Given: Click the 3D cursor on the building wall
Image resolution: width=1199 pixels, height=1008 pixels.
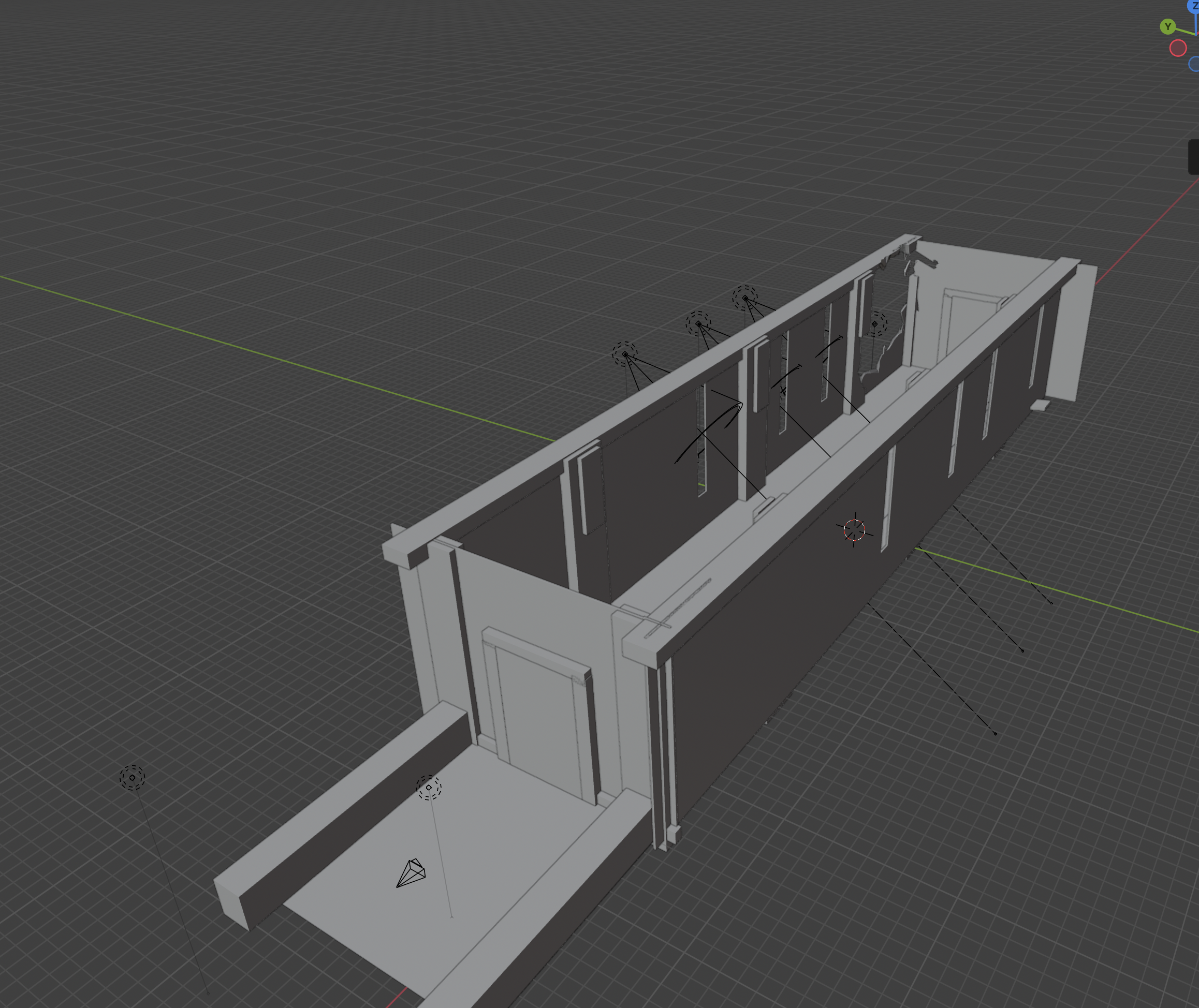Looking at the screenshot, I should point(854,530).
